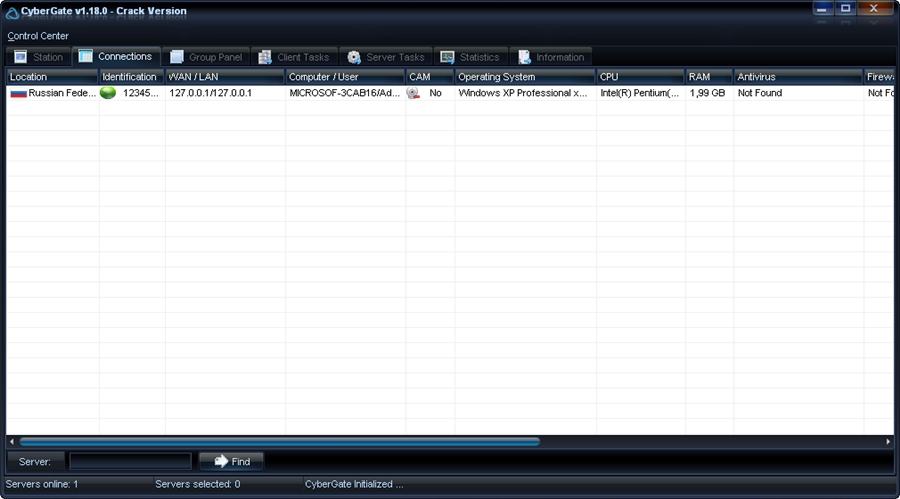Click the Computer / User column header

tap(345, 76)
